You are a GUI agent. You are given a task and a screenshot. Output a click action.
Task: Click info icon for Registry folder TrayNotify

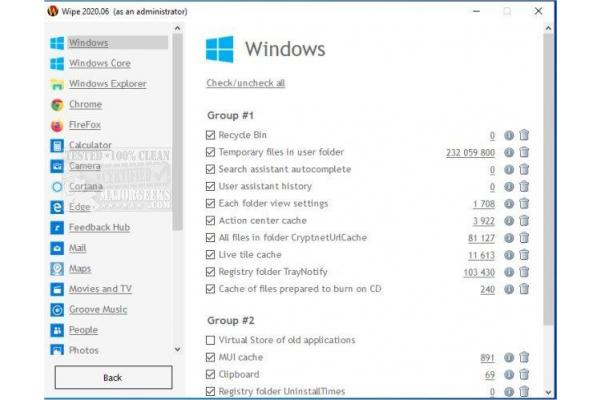pyautogui.click(x=509, y=272)
